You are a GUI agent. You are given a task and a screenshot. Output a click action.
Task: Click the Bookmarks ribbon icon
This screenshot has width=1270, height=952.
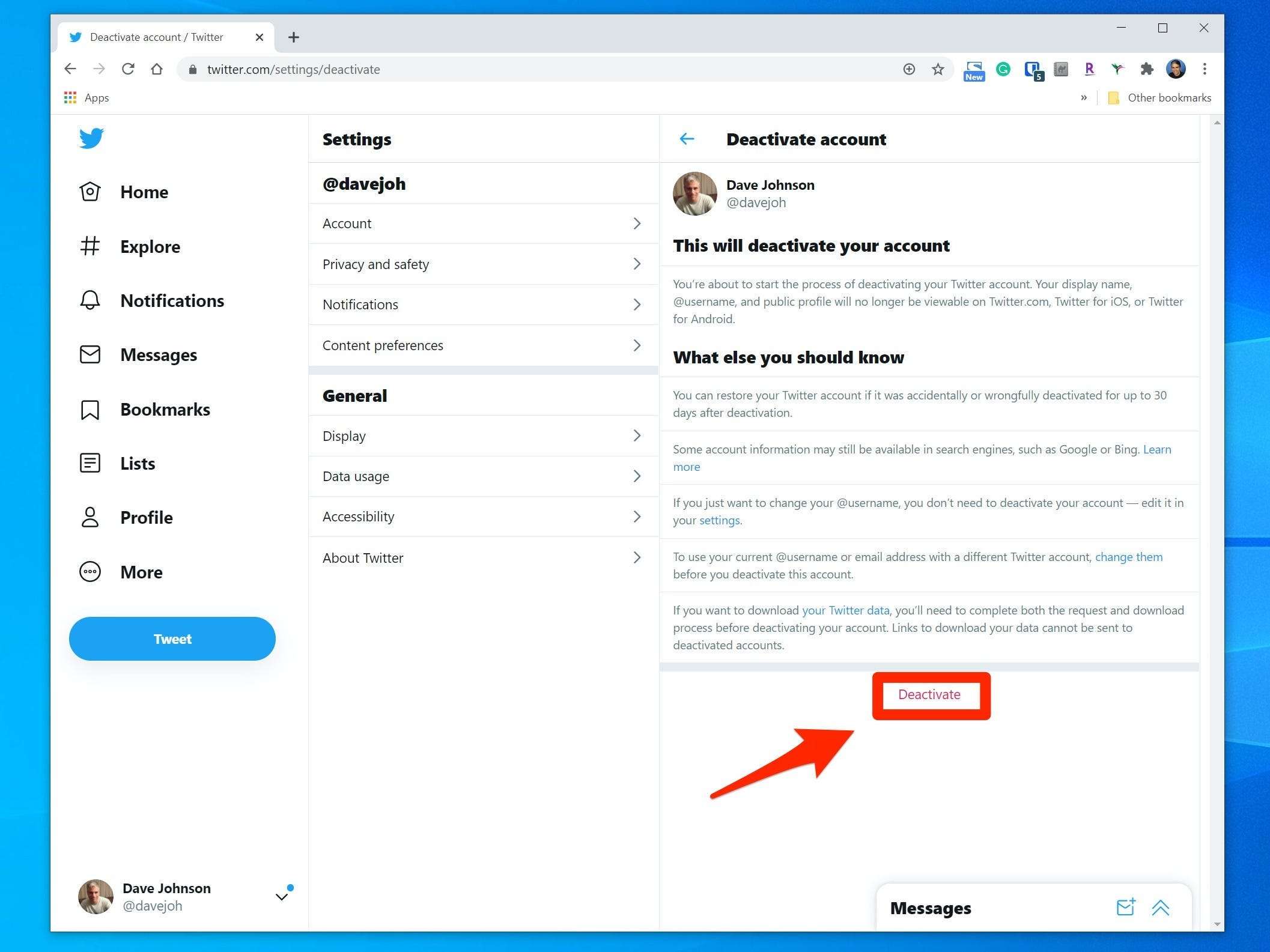point(91,408)
